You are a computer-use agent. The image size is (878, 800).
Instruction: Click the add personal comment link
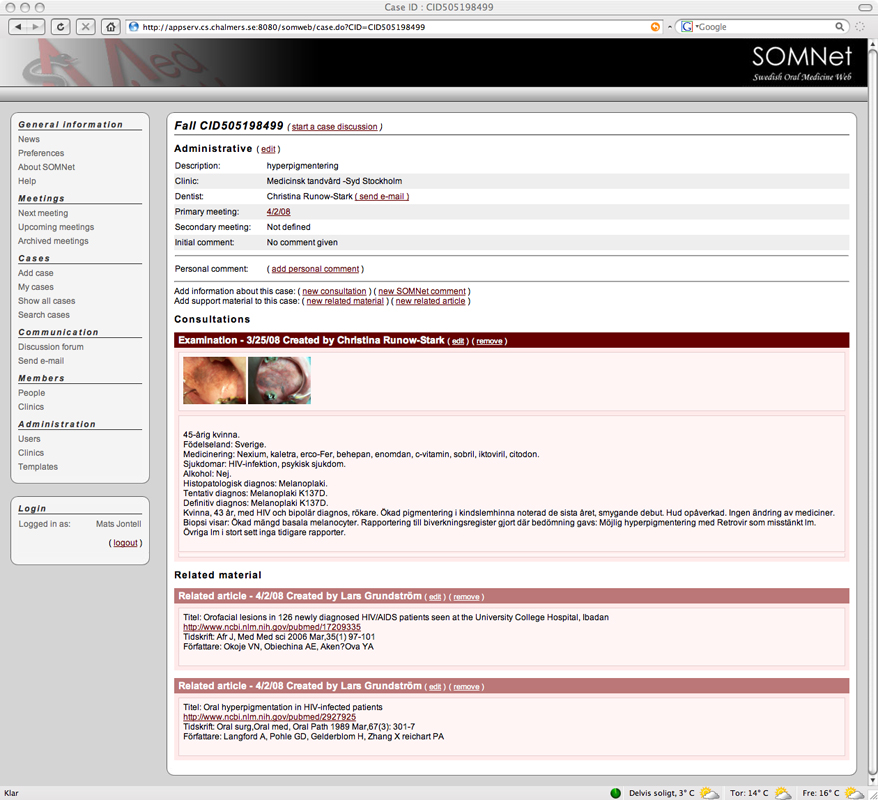click(x=314, y=269)
